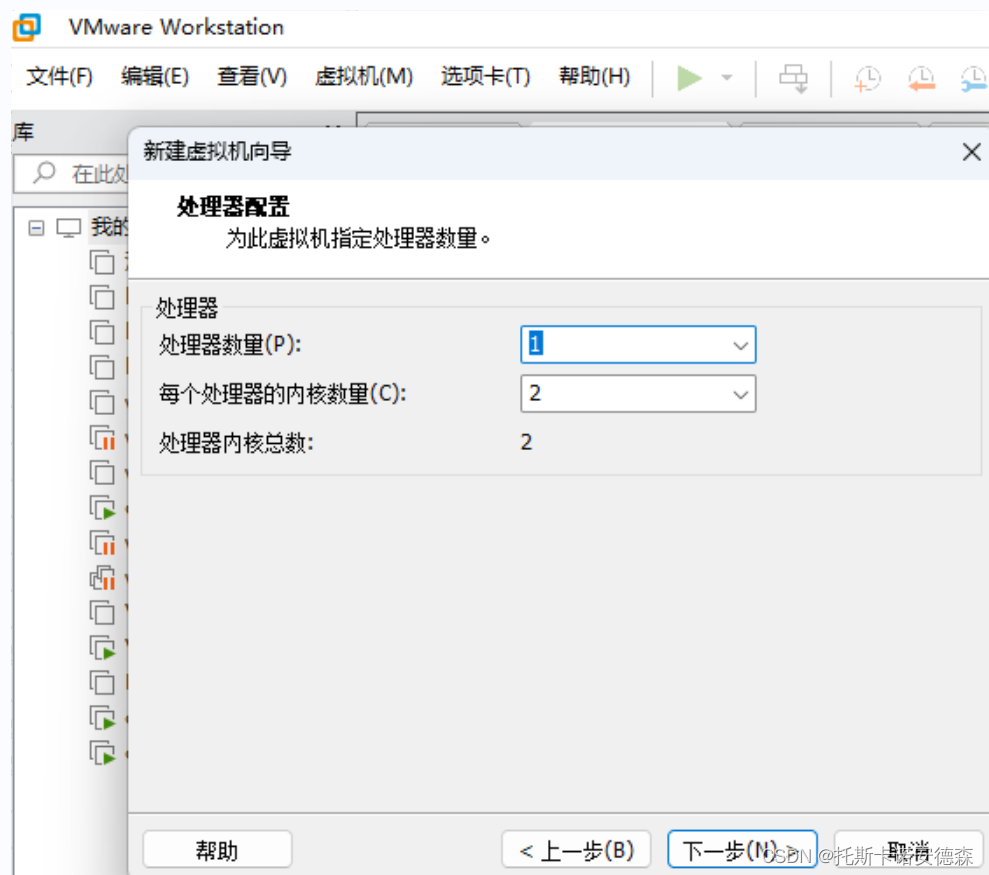Open the 文件(F) menu
The image size is (989, 875).
(x=59, y=77)
